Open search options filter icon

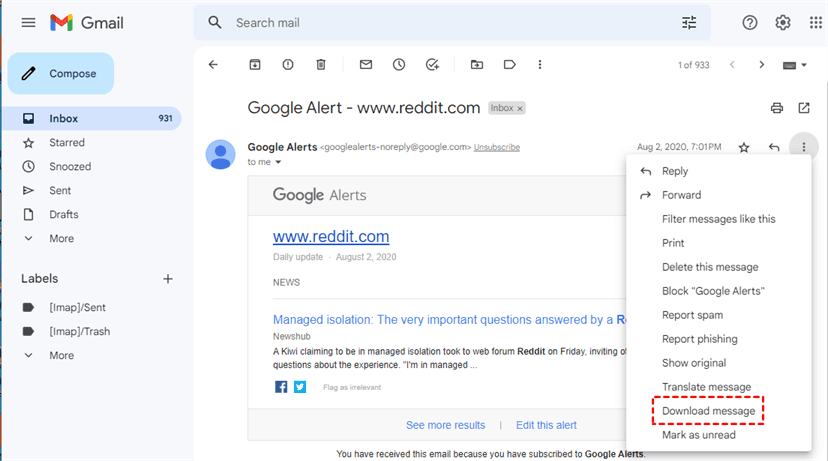pyautogui.click(x=689, y=22)
